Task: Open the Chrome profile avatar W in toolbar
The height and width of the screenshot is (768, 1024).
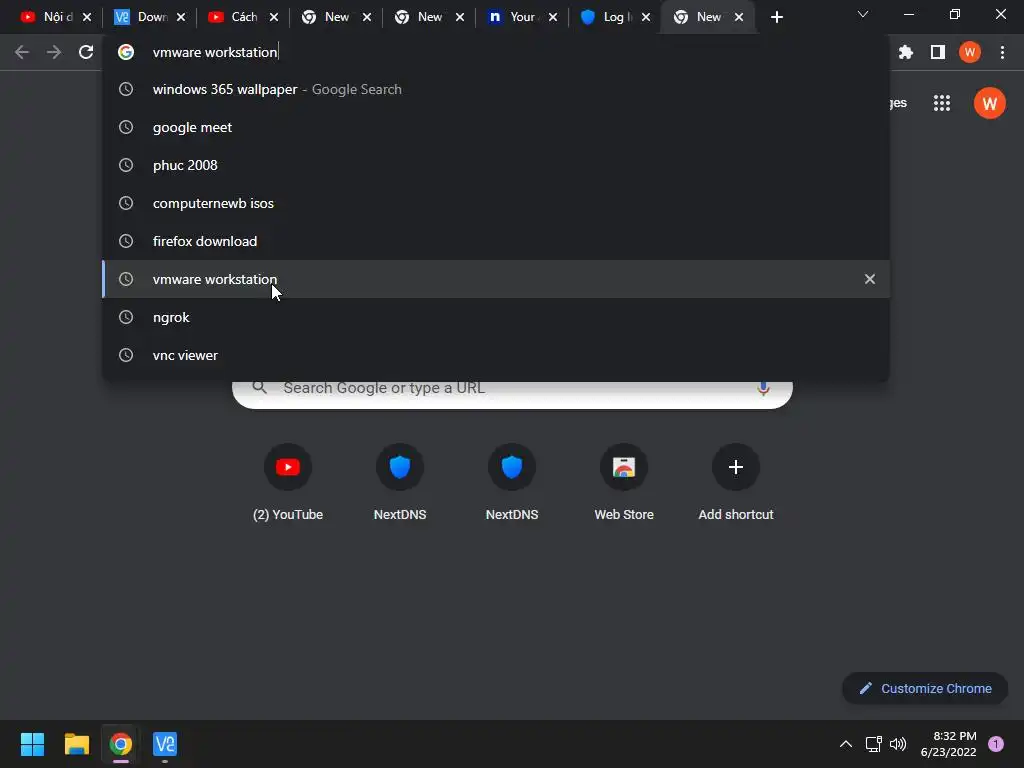Action: (970, 52)
